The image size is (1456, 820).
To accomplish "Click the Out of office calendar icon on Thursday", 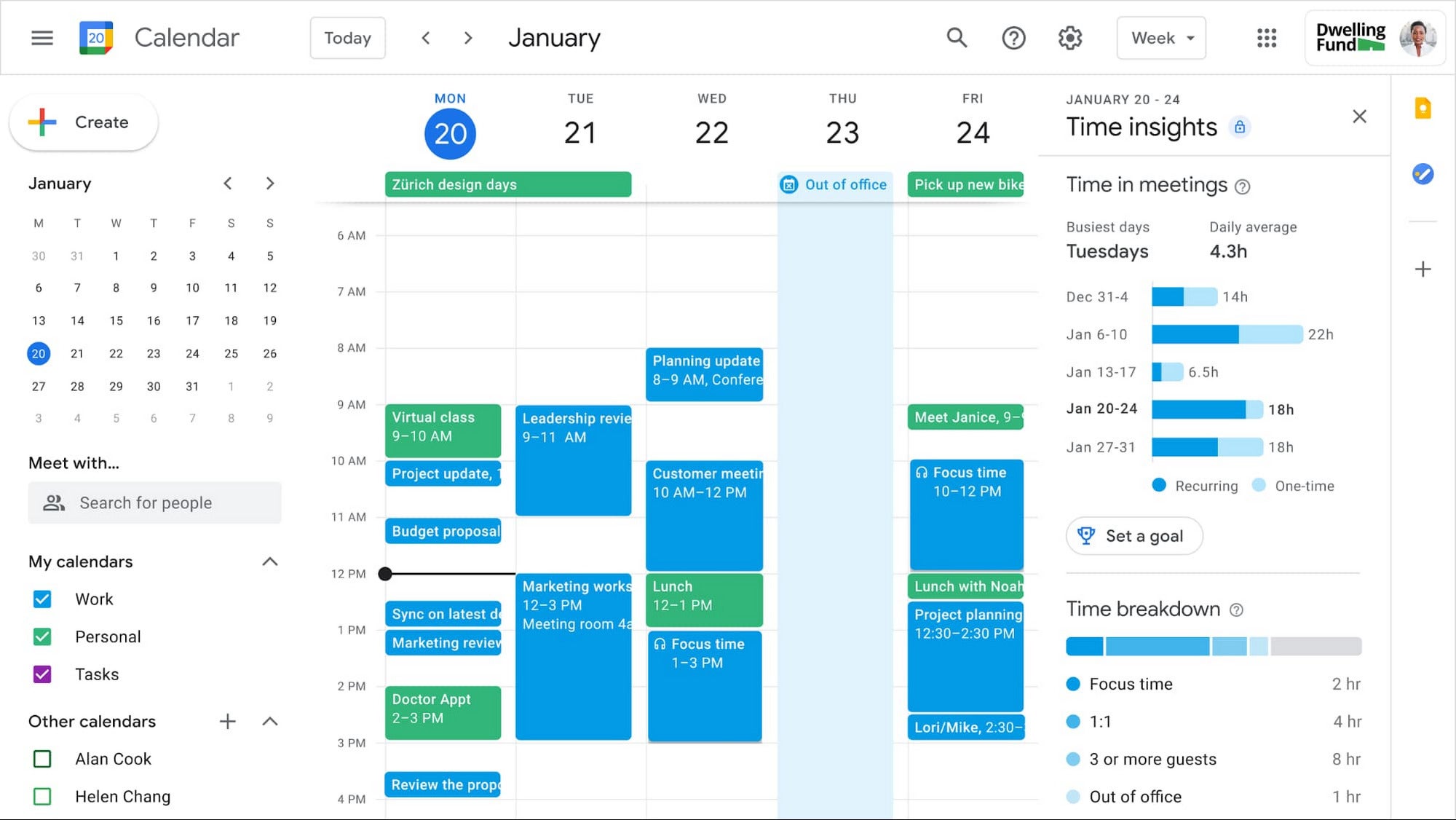I will 791,185.
